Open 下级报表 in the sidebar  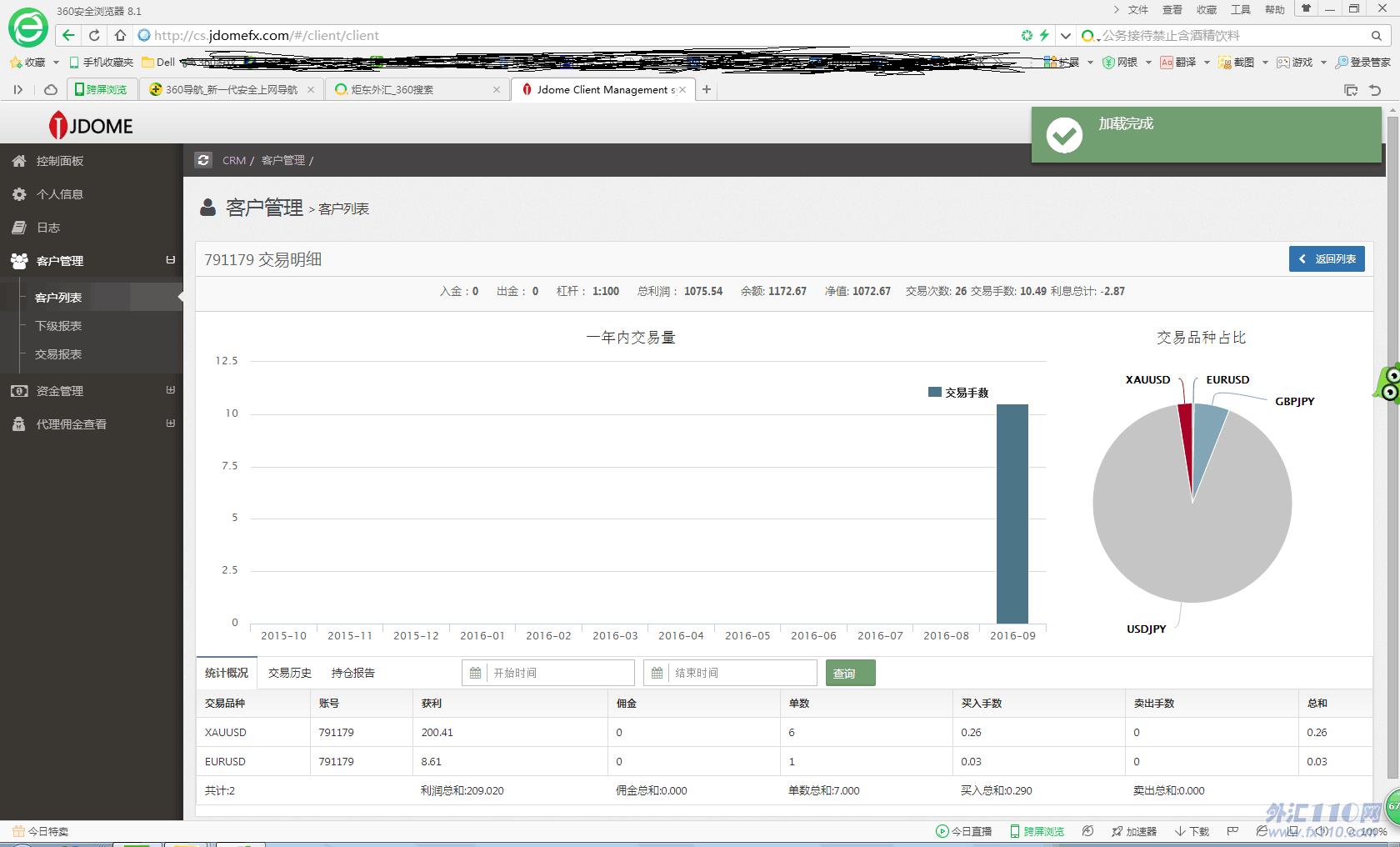pos(58,326)
